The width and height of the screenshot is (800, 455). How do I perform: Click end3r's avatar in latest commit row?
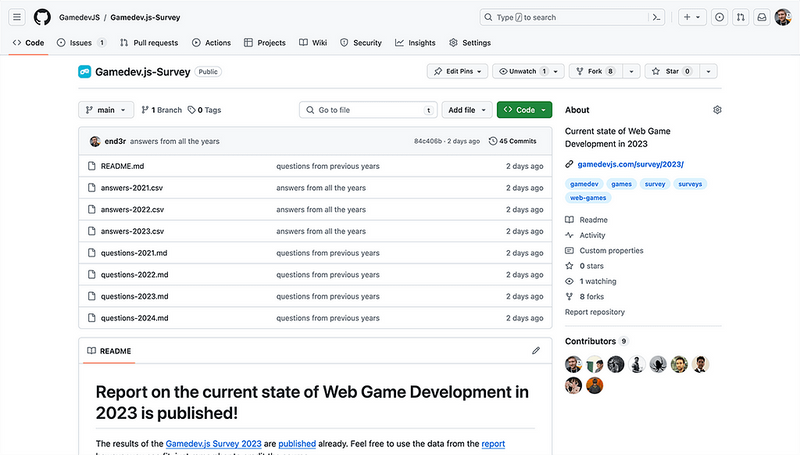(x=95, y=141)
